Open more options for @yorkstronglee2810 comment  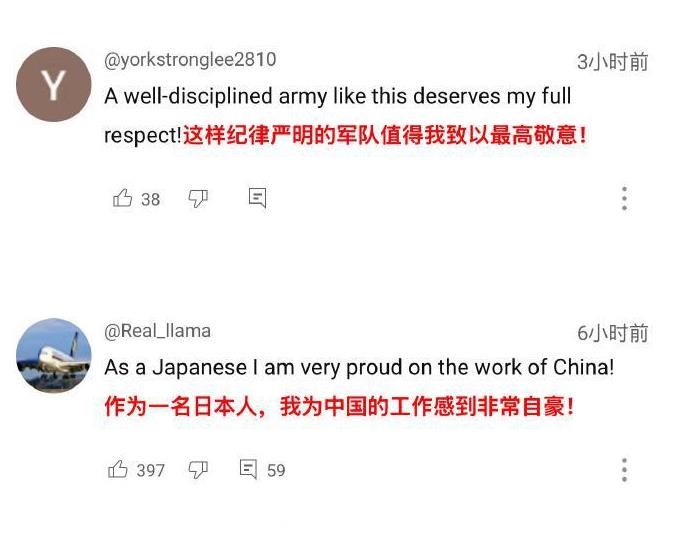pyautogui.click(x=624, y=198)
